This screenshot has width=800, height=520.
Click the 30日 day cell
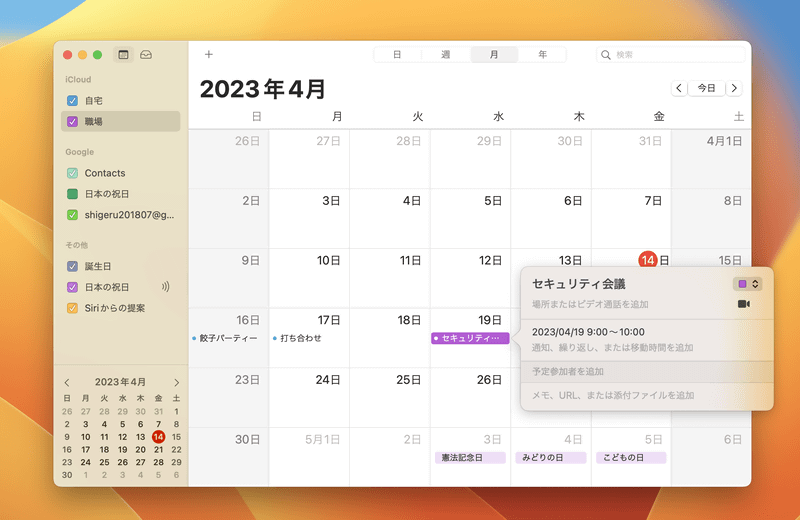pos(229,457)
